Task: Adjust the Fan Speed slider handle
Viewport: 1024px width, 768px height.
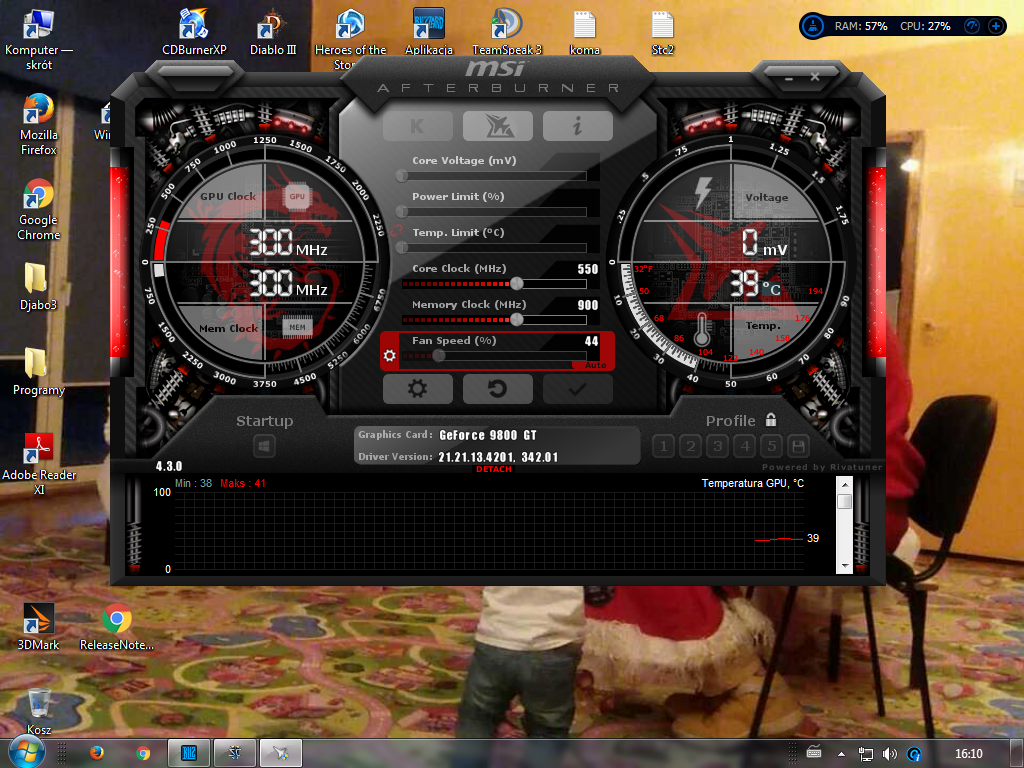Action: [439, 355]
